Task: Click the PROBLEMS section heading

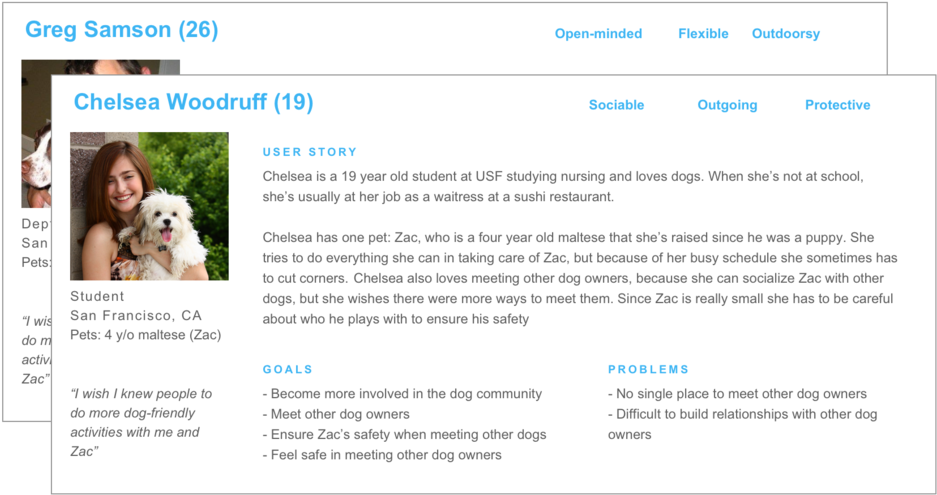Action: (648, 369)
